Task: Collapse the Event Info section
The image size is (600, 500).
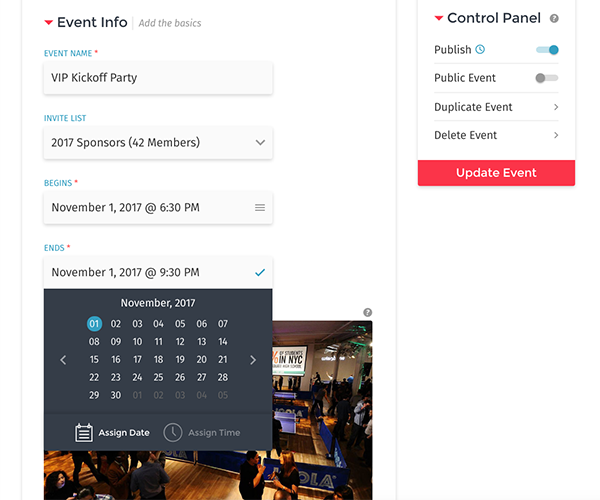Action: pos(49,23)
